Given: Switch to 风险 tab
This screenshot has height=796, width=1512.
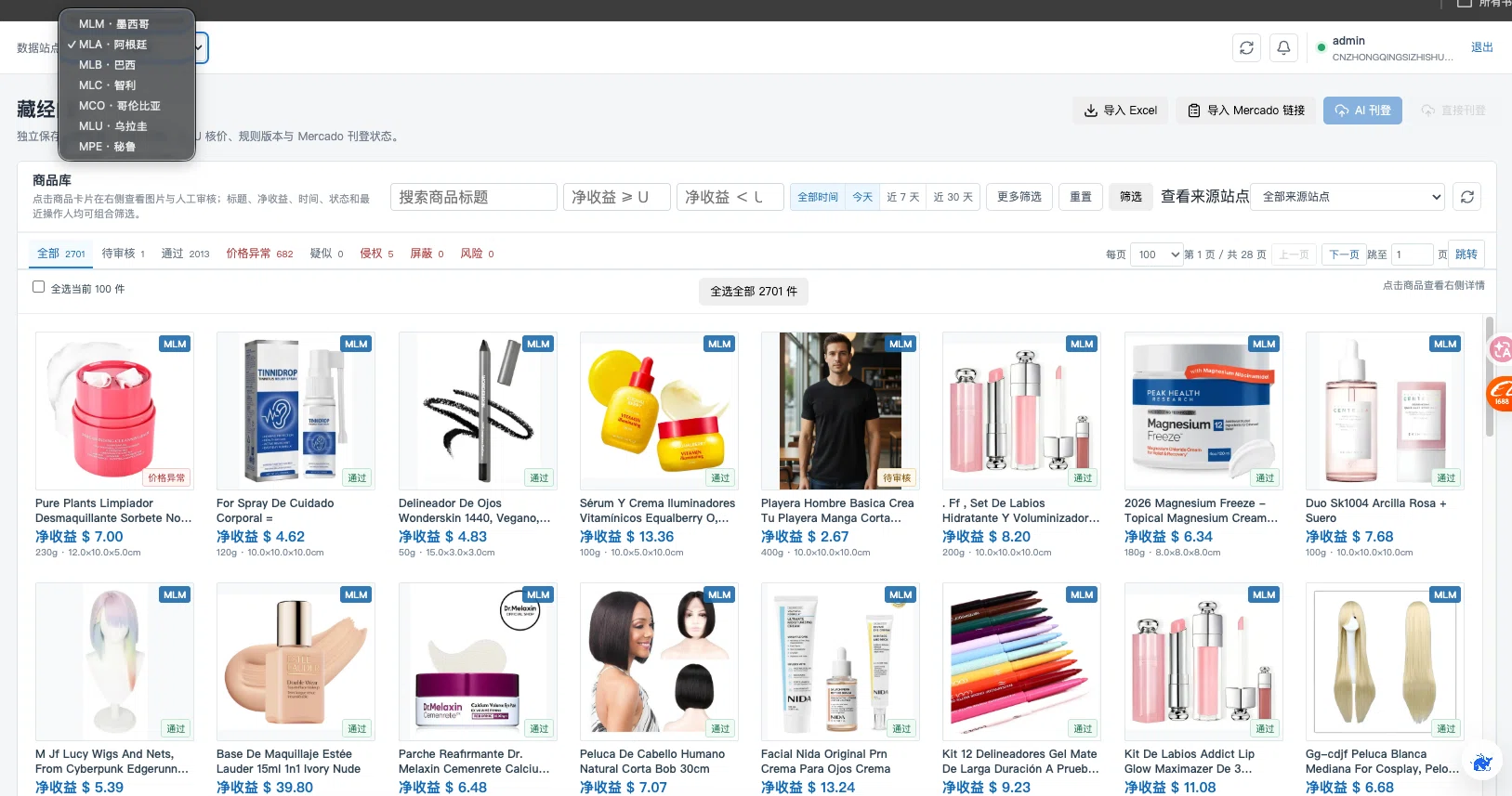Looking at the screenshot, I should tap(477, 254).
